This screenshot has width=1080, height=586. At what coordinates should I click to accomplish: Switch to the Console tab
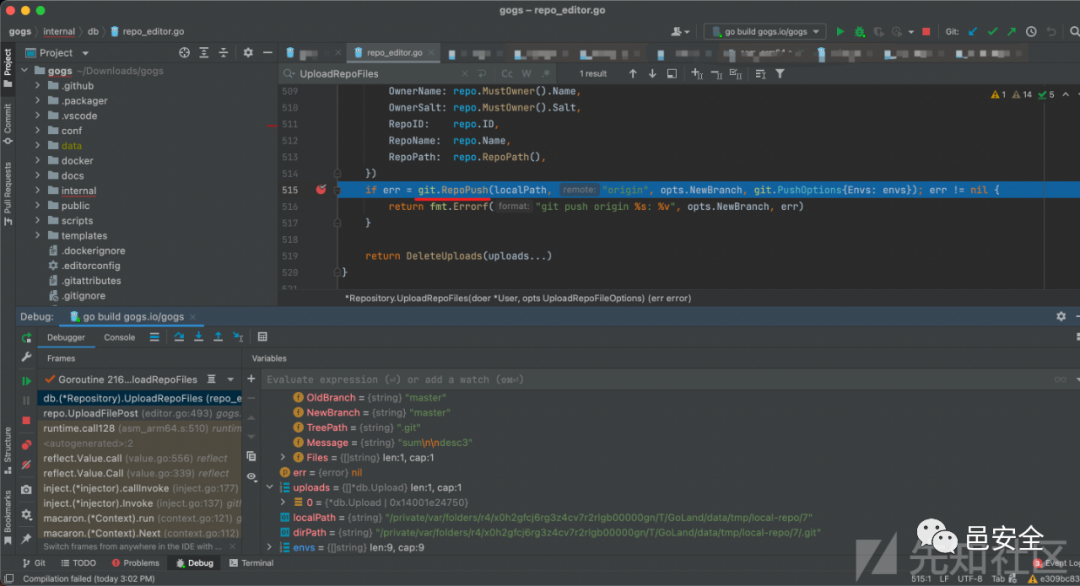pyautogui.click(x=119, y=338)
